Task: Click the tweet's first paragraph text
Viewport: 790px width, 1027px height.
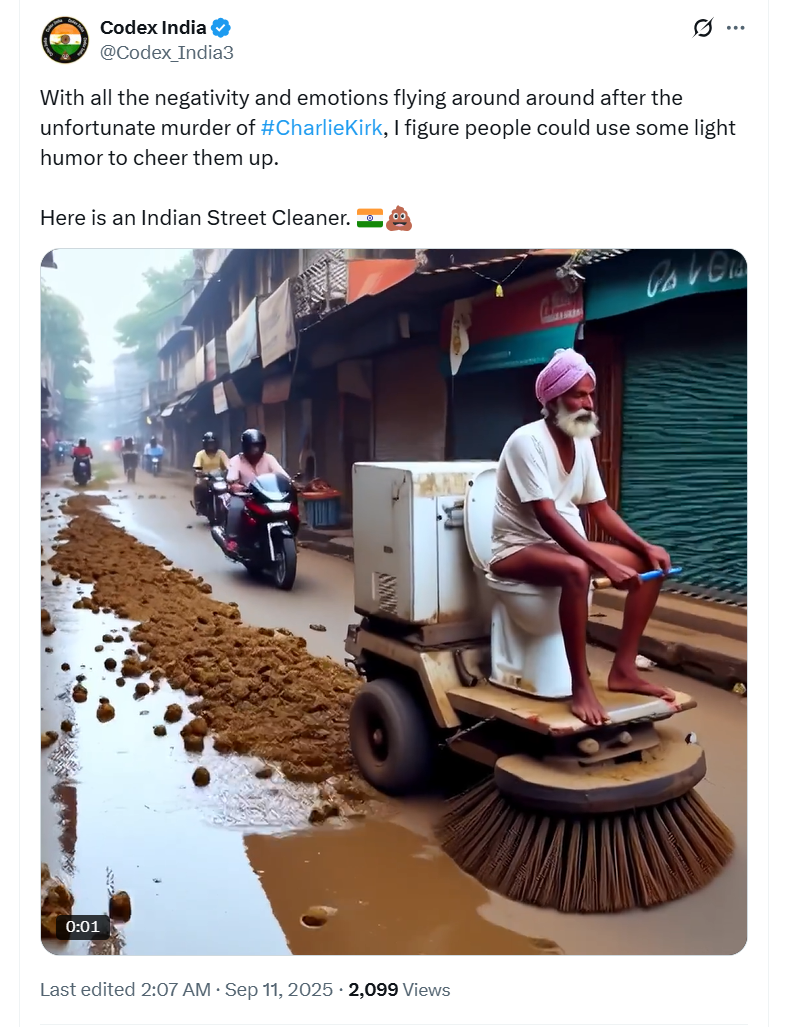Action: click(388, 128)
